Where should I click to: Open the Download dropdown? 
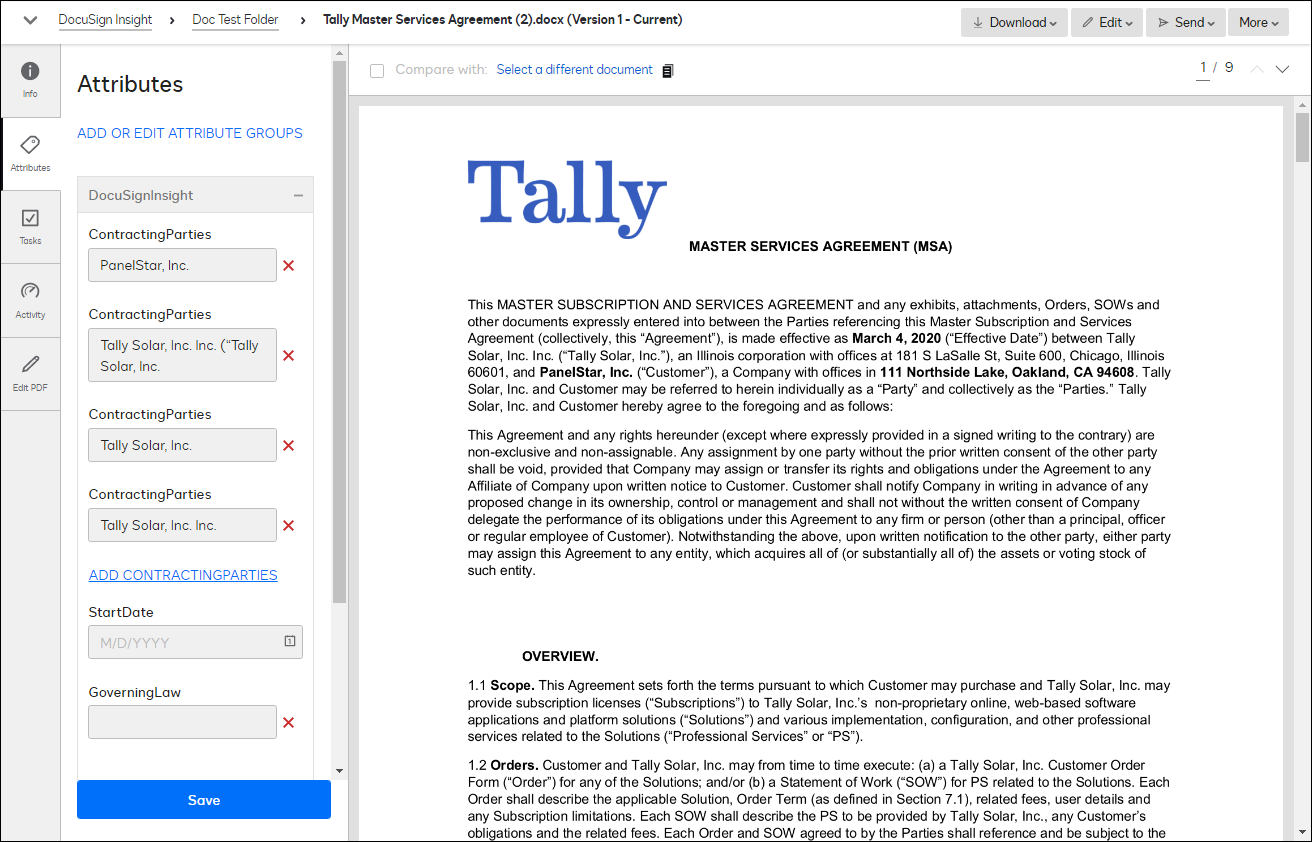[x=1014, y=21]
